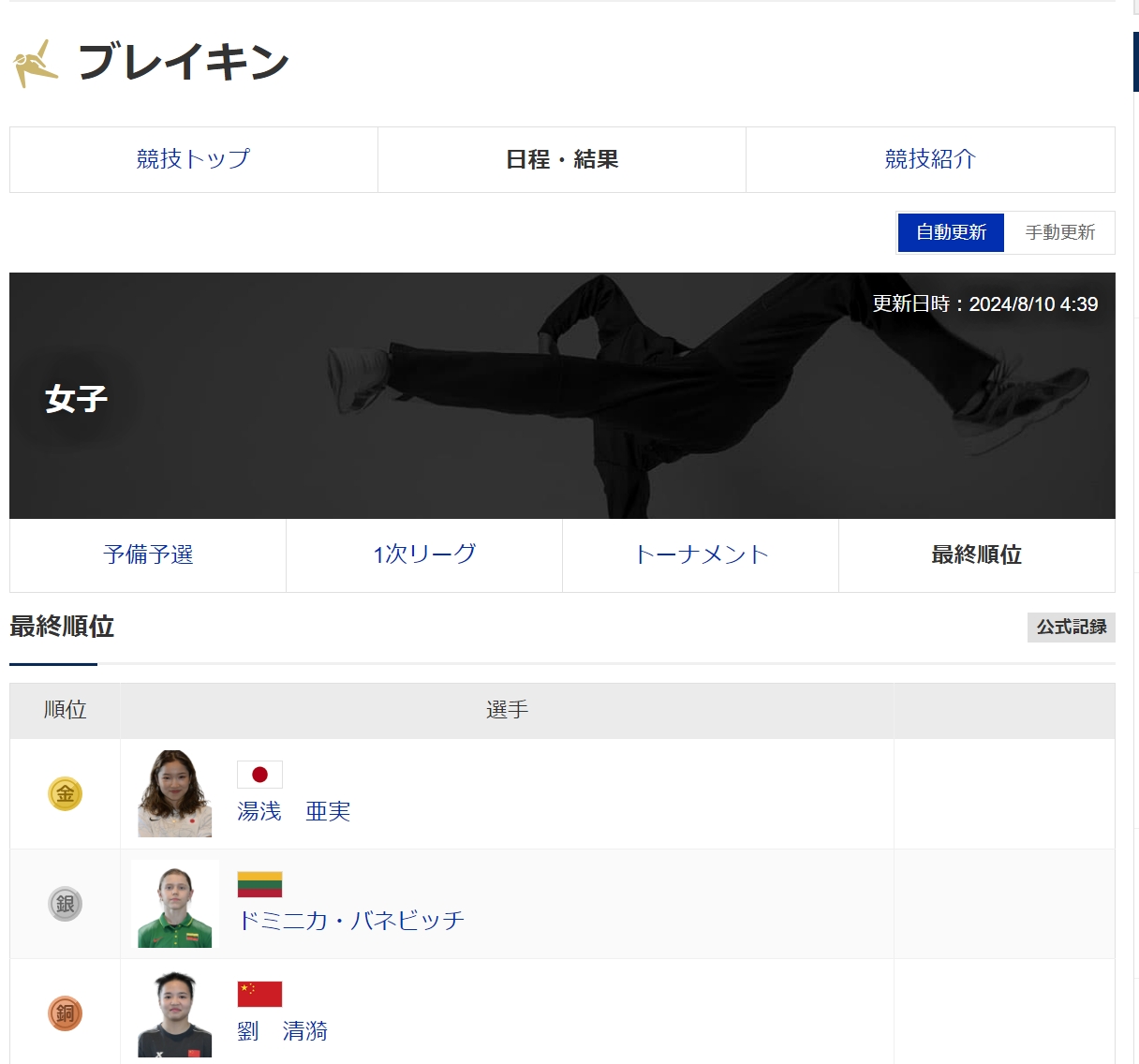
Task: Open the 競技紹介 tab
Action: tap(930, 159)
